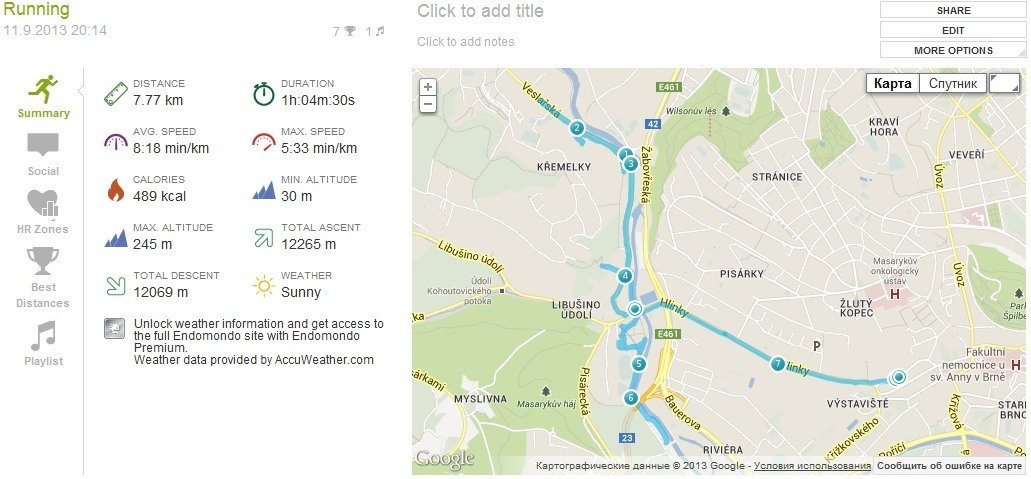The image size is (1031, 479).
Task: Open Условия использования terms link
Action: (812, 466)
